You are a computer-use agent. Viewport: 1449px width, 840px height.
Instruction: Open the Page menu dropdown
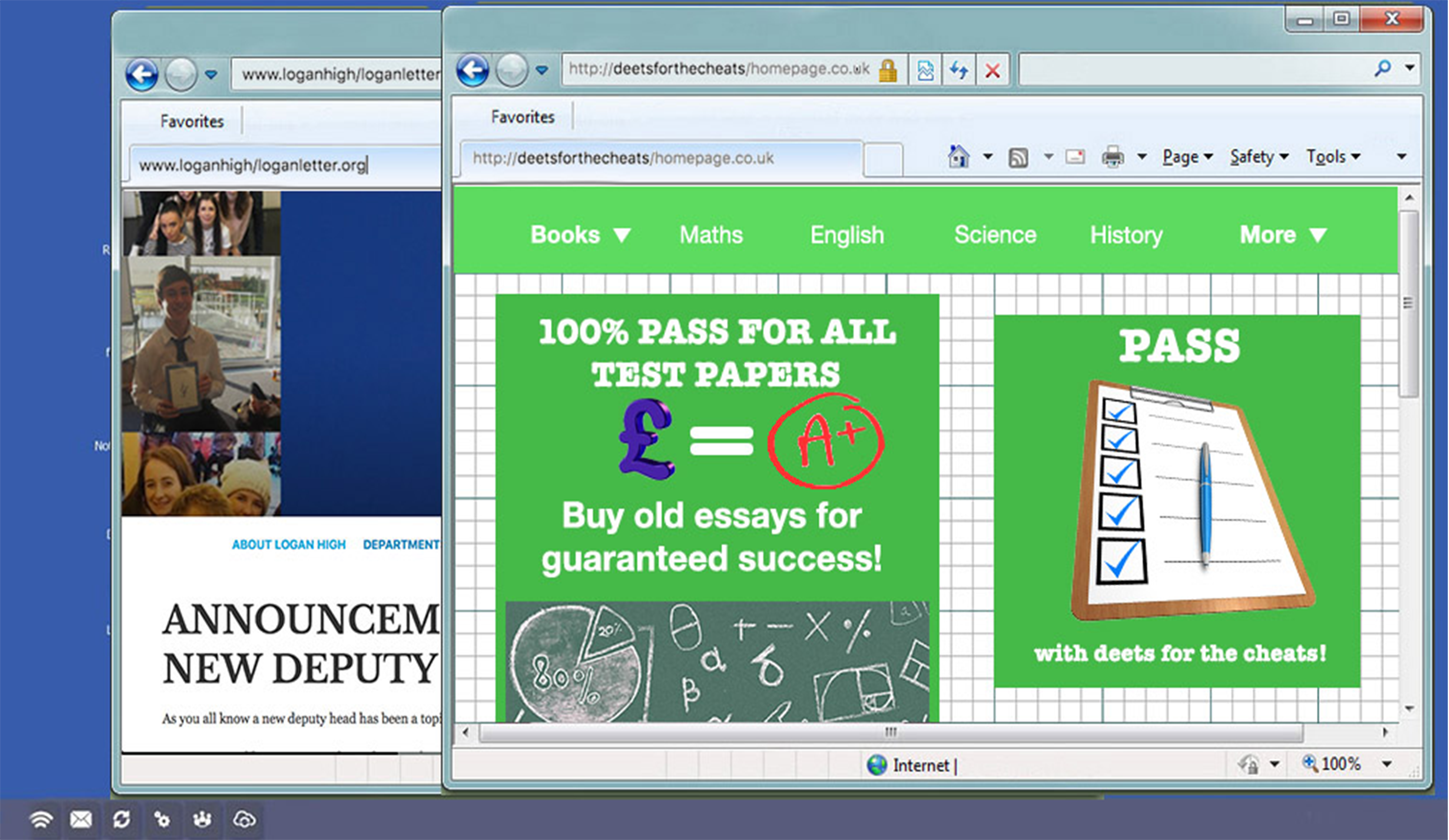click(x=1188, y=156)
